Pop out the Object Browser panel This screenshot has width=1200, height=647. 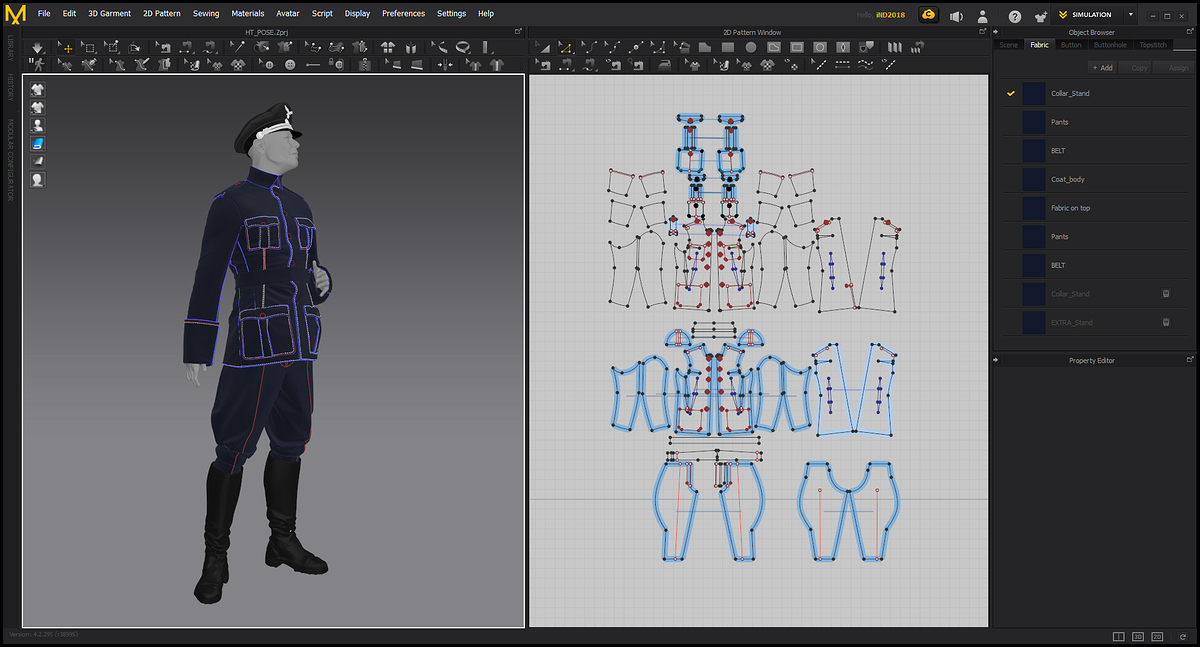(1189, 32)
